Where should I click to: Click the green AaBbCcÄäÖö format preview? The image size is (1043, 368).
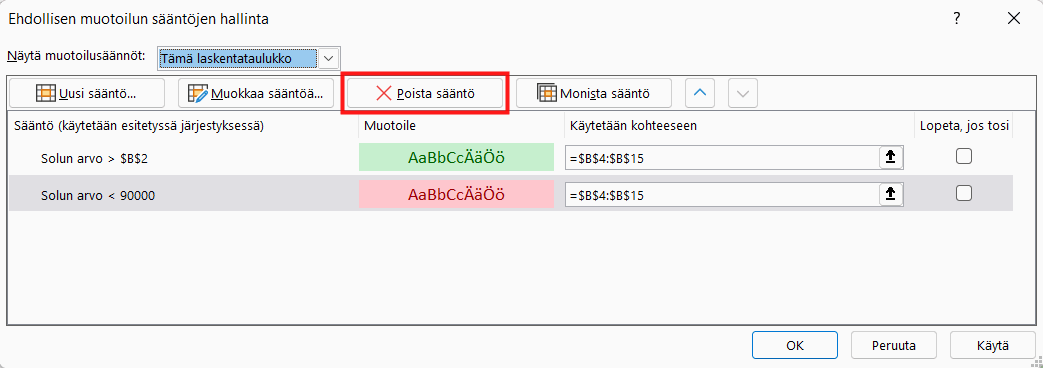click(456, 158)
